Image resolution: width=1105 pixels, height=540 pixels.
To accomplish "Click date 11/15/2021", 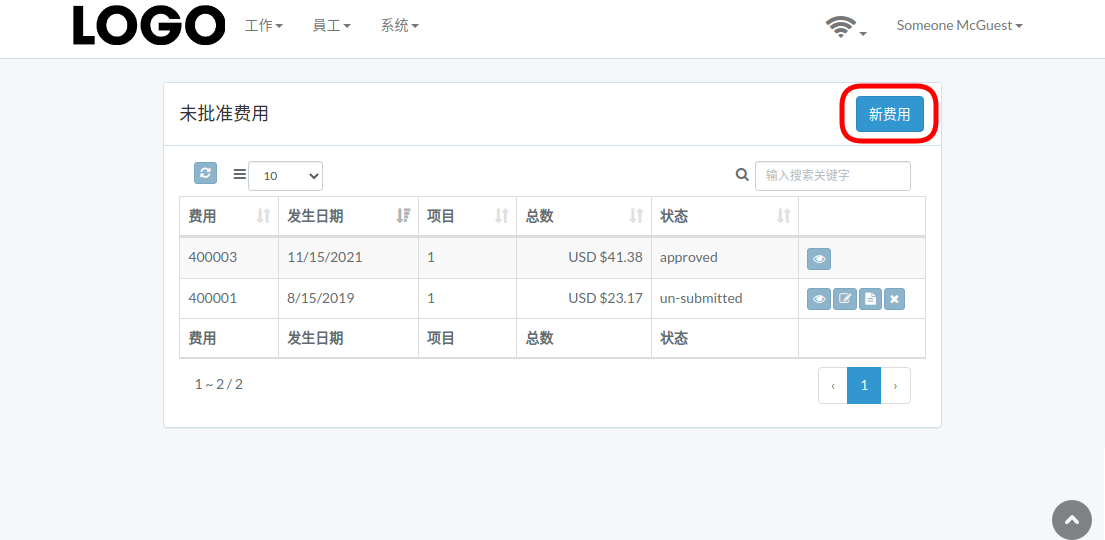I will 325,257.
